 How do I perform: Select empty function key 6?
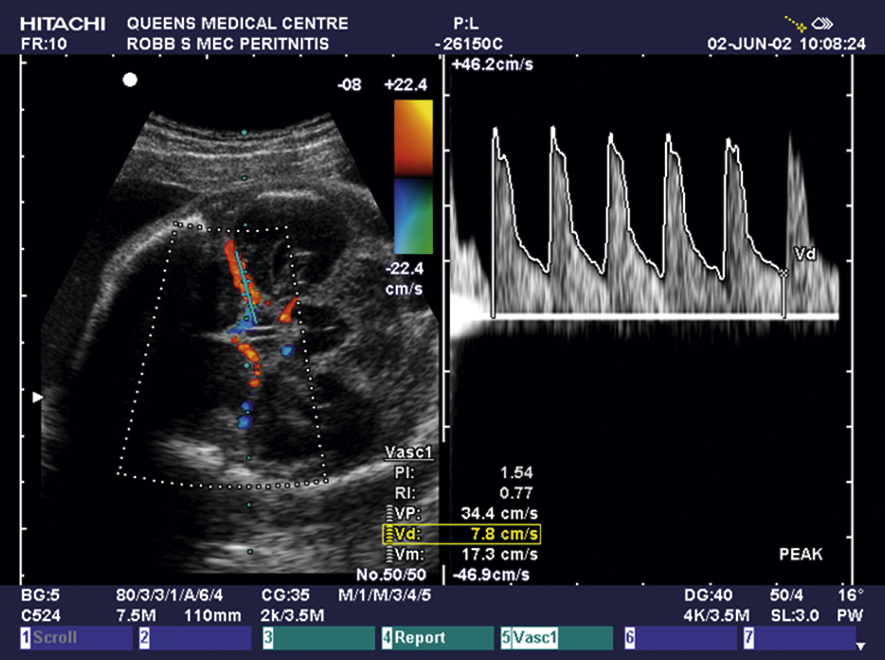[x=680, y=638]
